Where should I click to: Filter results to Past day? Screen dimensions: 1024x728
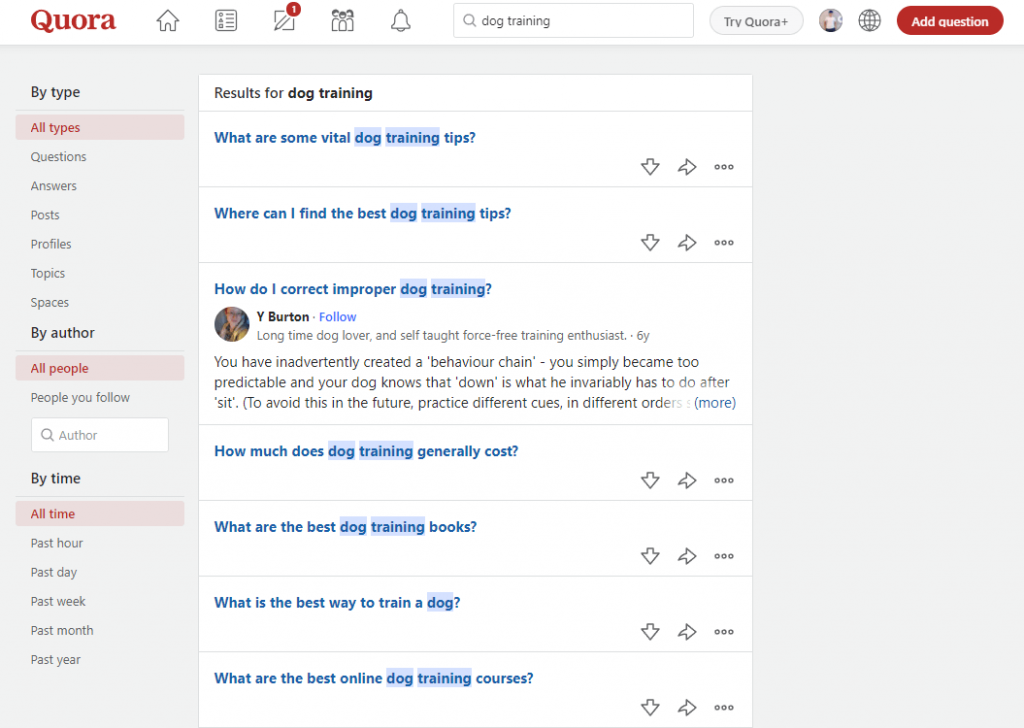pyautogui.click(x=54, y=573)
